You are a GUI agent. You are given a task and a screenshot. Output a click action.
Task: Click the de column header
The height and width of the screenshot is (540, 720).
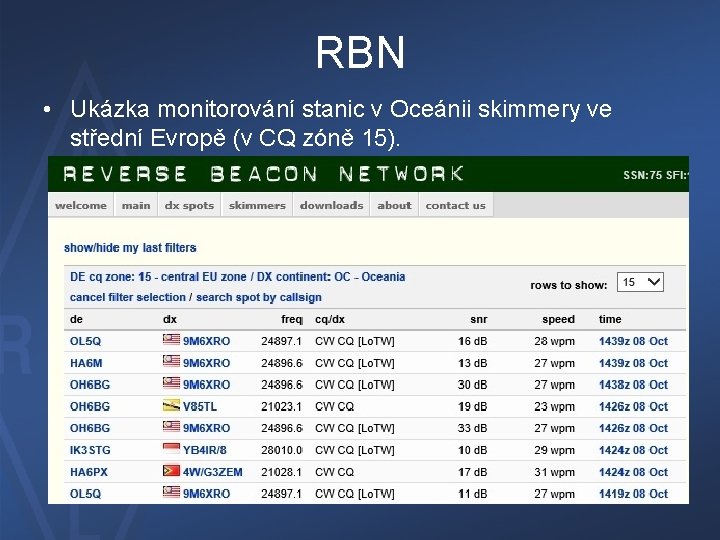point(76,319)
